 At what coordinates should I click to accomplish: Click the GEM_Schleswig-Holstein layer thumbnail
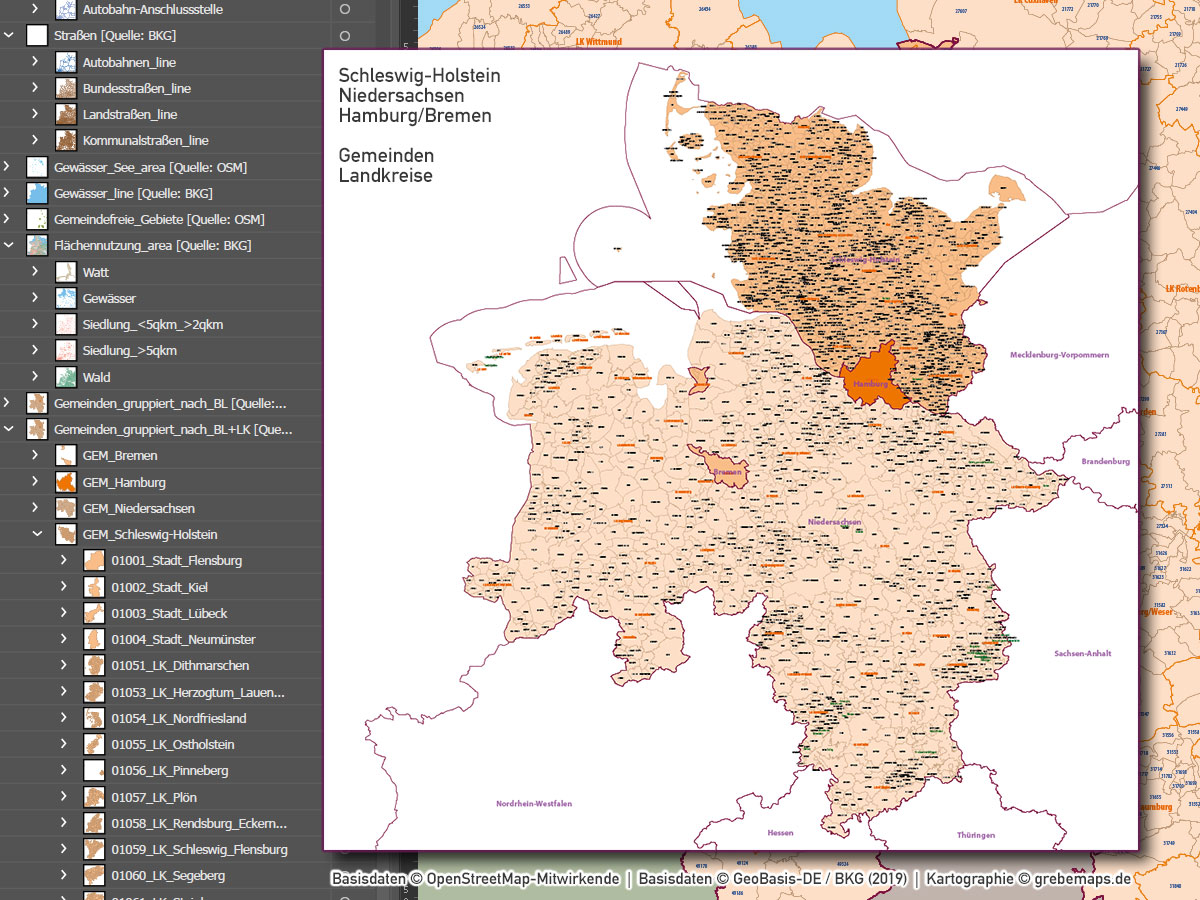[x=65, y=535]
